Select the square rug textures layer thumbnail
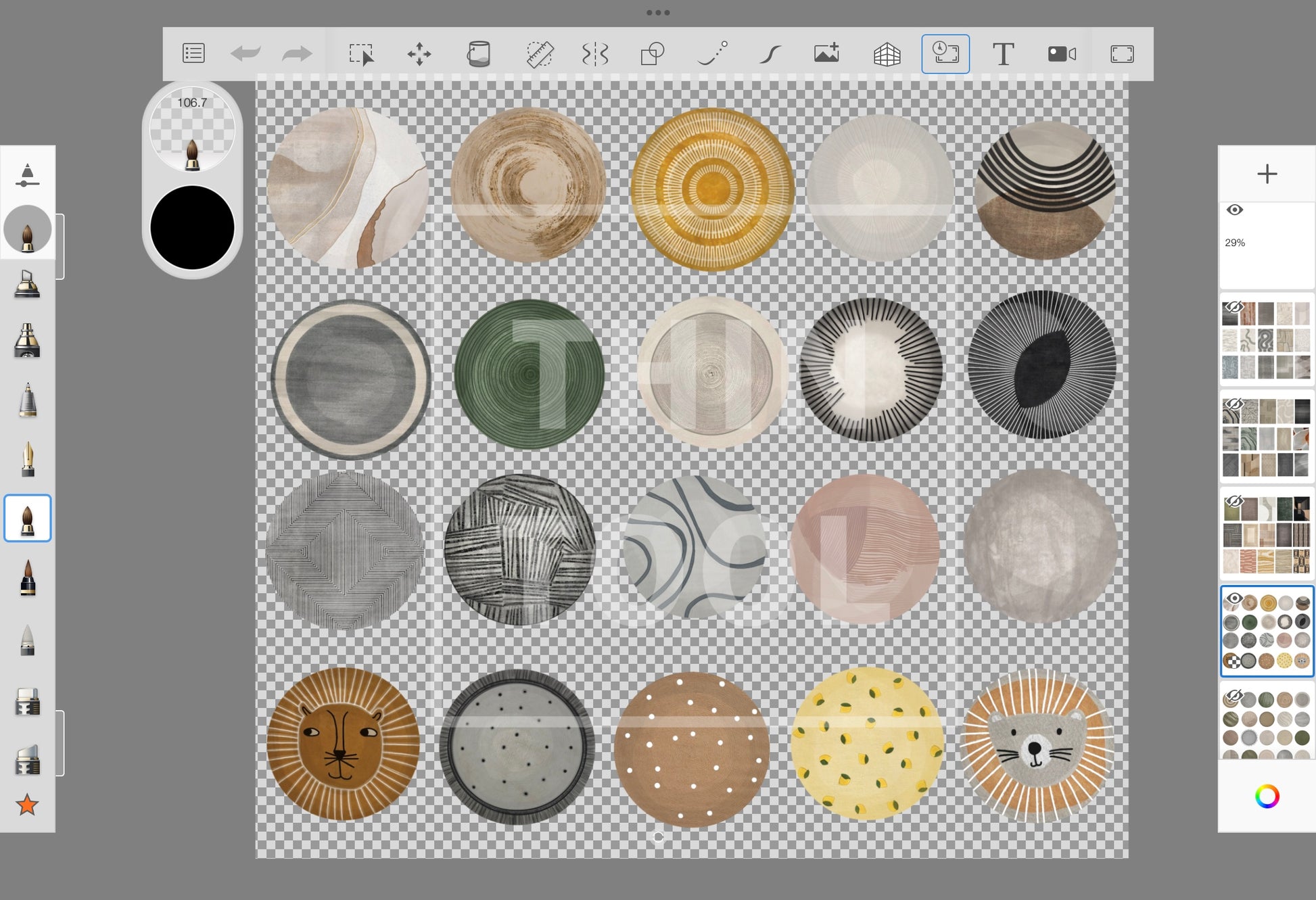The width and height of the screenshot is (1316, 900). (x=1267, y=340)
